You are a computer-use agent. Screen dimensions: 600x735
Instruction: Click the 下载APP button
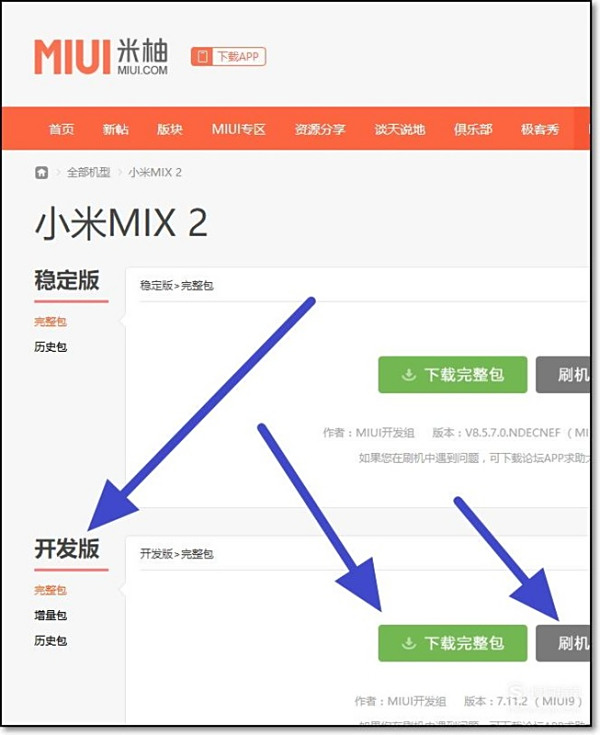pos(228,57)
